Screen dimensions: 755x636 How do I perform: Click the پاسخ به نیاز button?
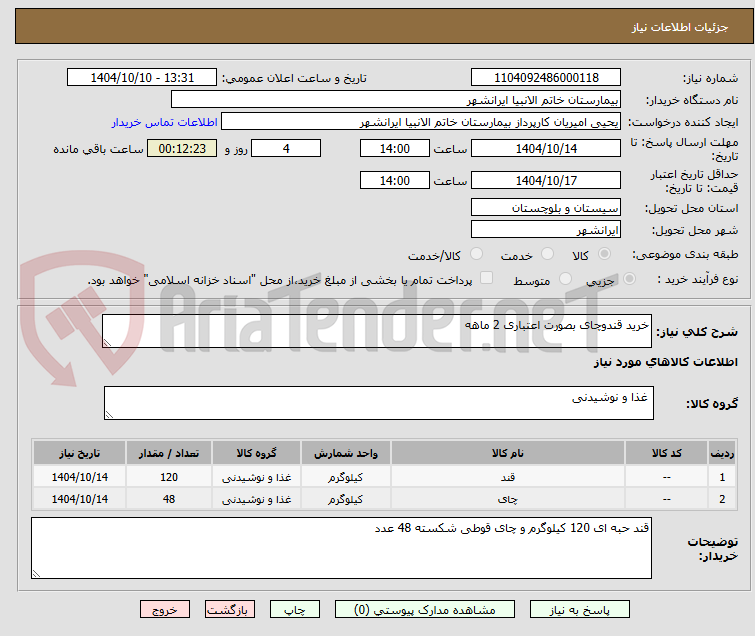coord(580,610)
